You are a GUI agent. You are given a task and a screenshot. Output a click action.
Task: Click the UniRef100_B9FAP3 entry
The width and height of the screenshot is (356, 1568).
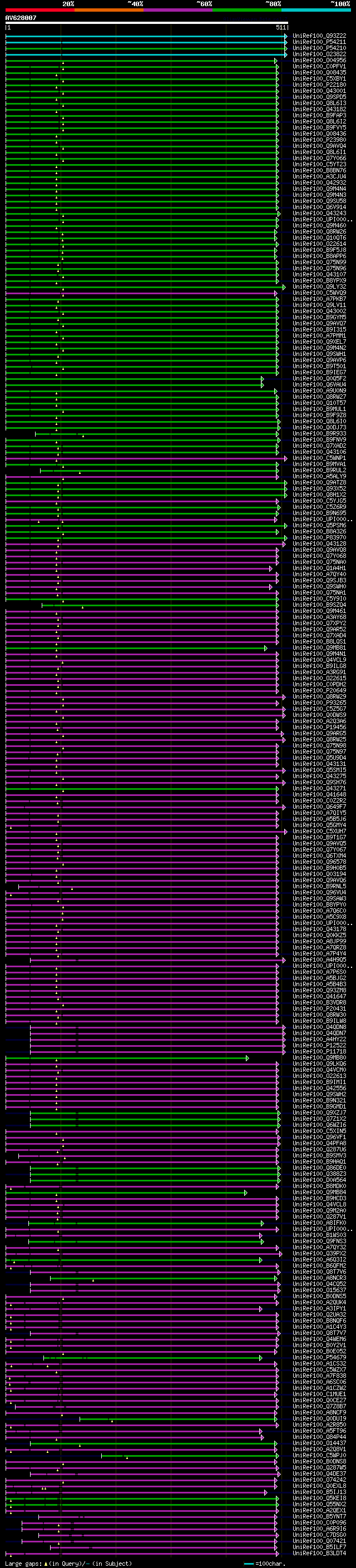pos(319,116)
